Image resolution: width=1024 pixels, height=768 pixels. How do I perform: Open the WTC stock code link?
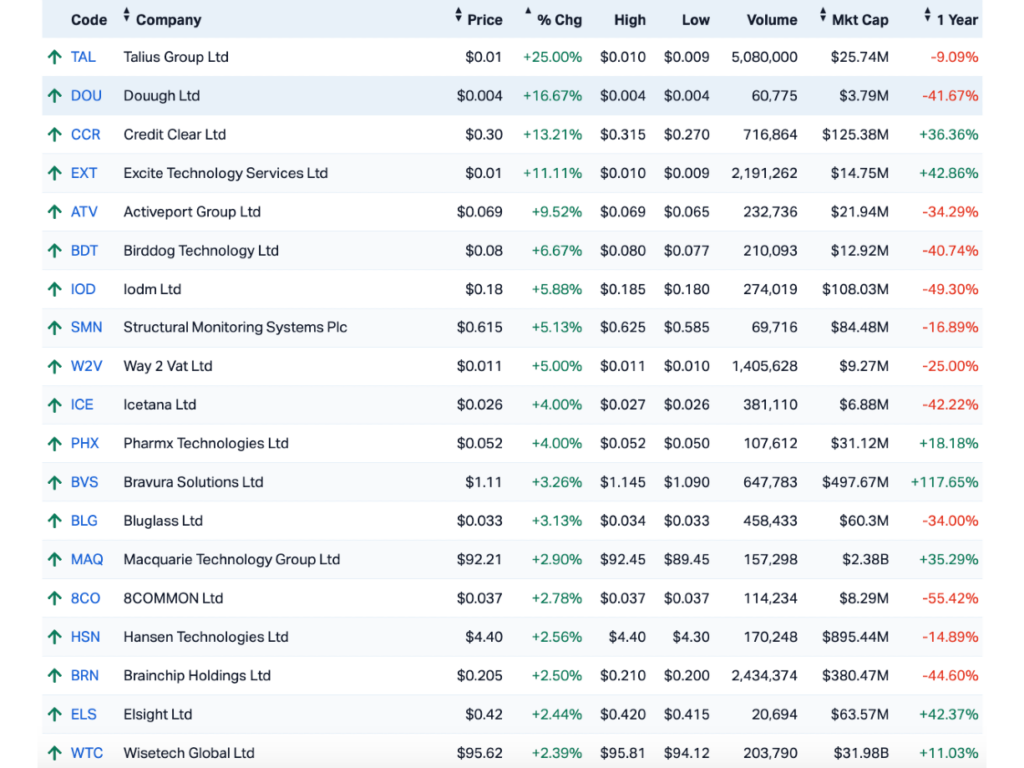point(87,753)
